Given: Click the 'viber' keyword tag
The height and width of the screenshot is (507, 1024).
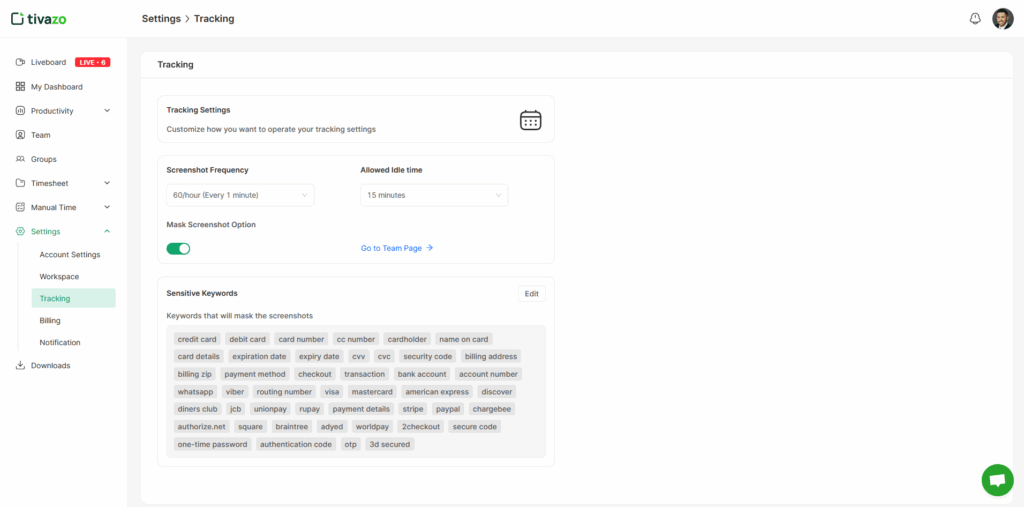Looking at the screenshot, I should tap(235, 392).
